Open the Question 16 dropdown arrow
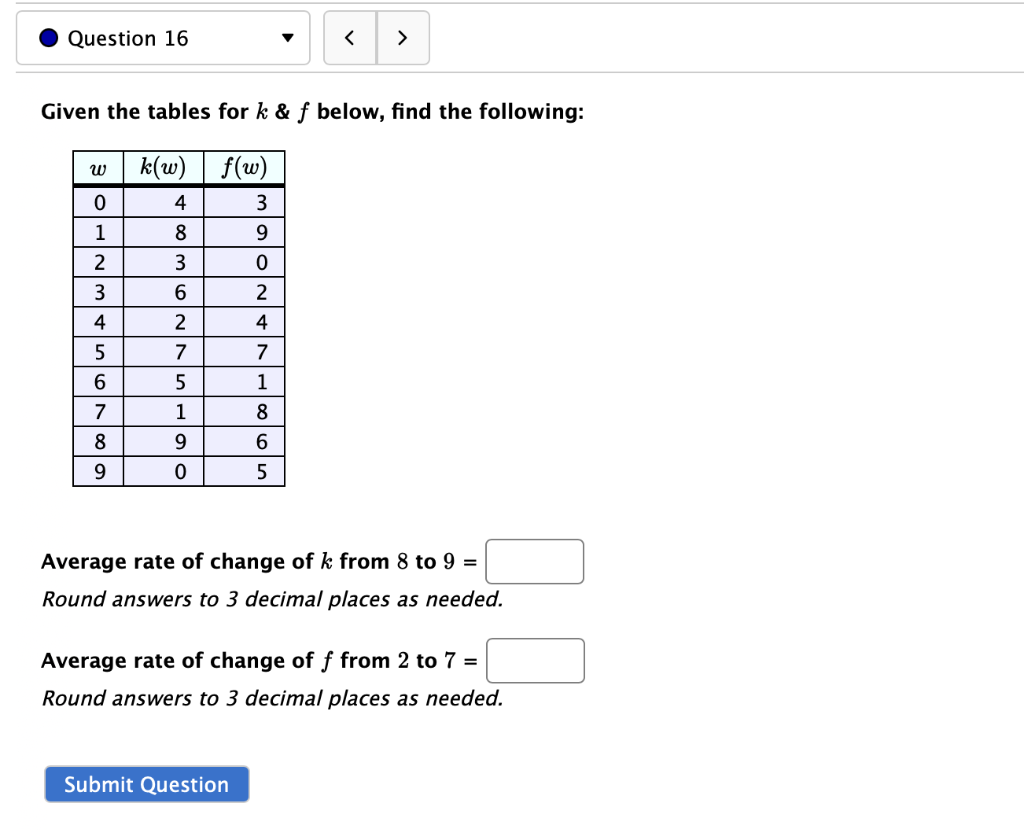This screenshot has height=840, width=1024. pyautogui.click(x=287, y=38)
